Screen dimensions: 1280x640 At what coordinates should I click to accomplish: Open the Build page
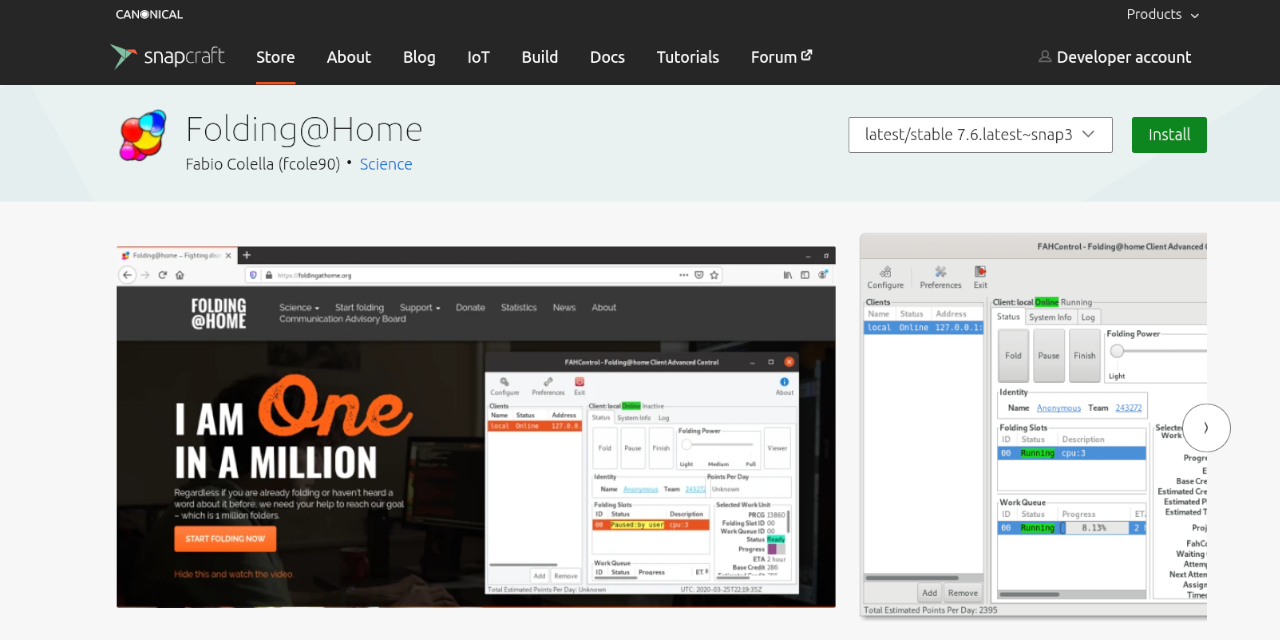[540, 57]
